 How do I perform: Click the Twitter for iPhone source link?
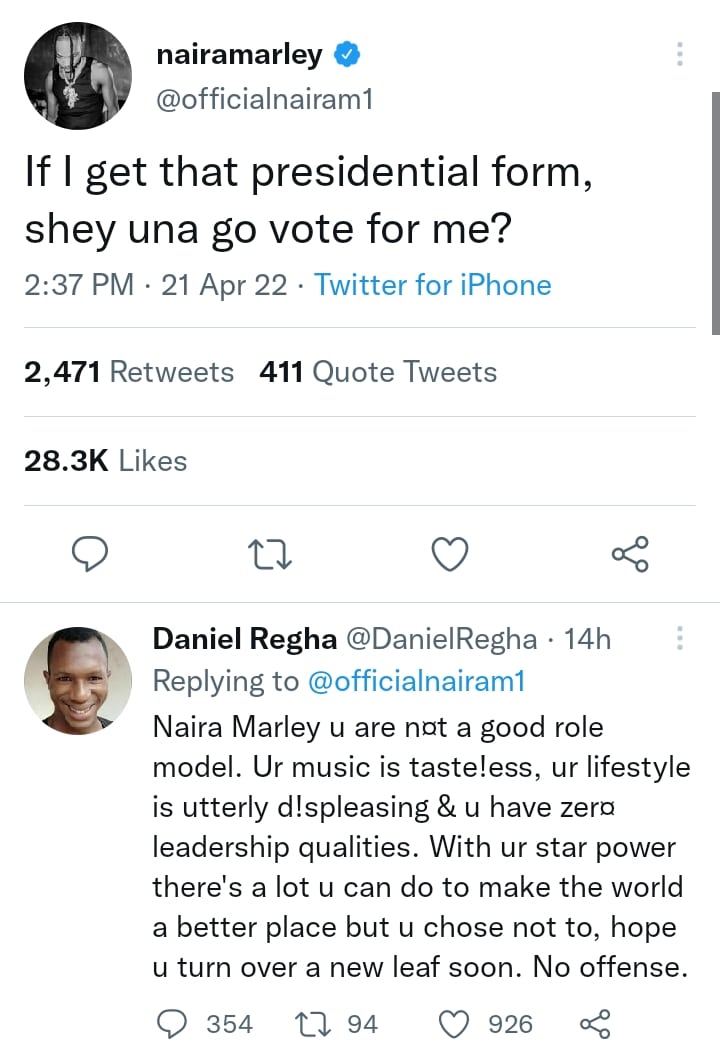(x=433, y=285)
